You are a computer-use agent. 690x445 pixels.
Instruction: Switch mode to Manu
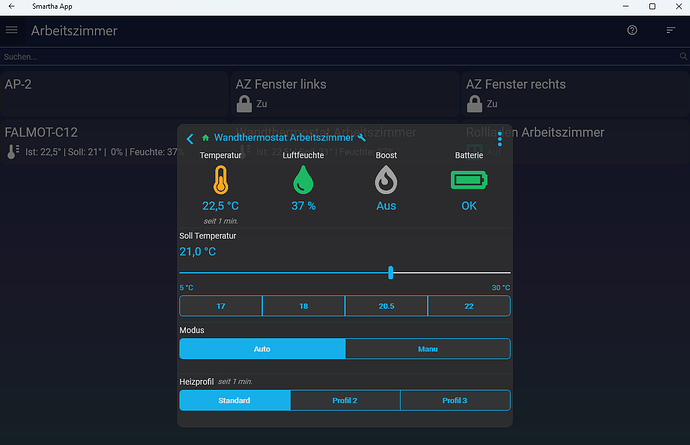[427, 349]
